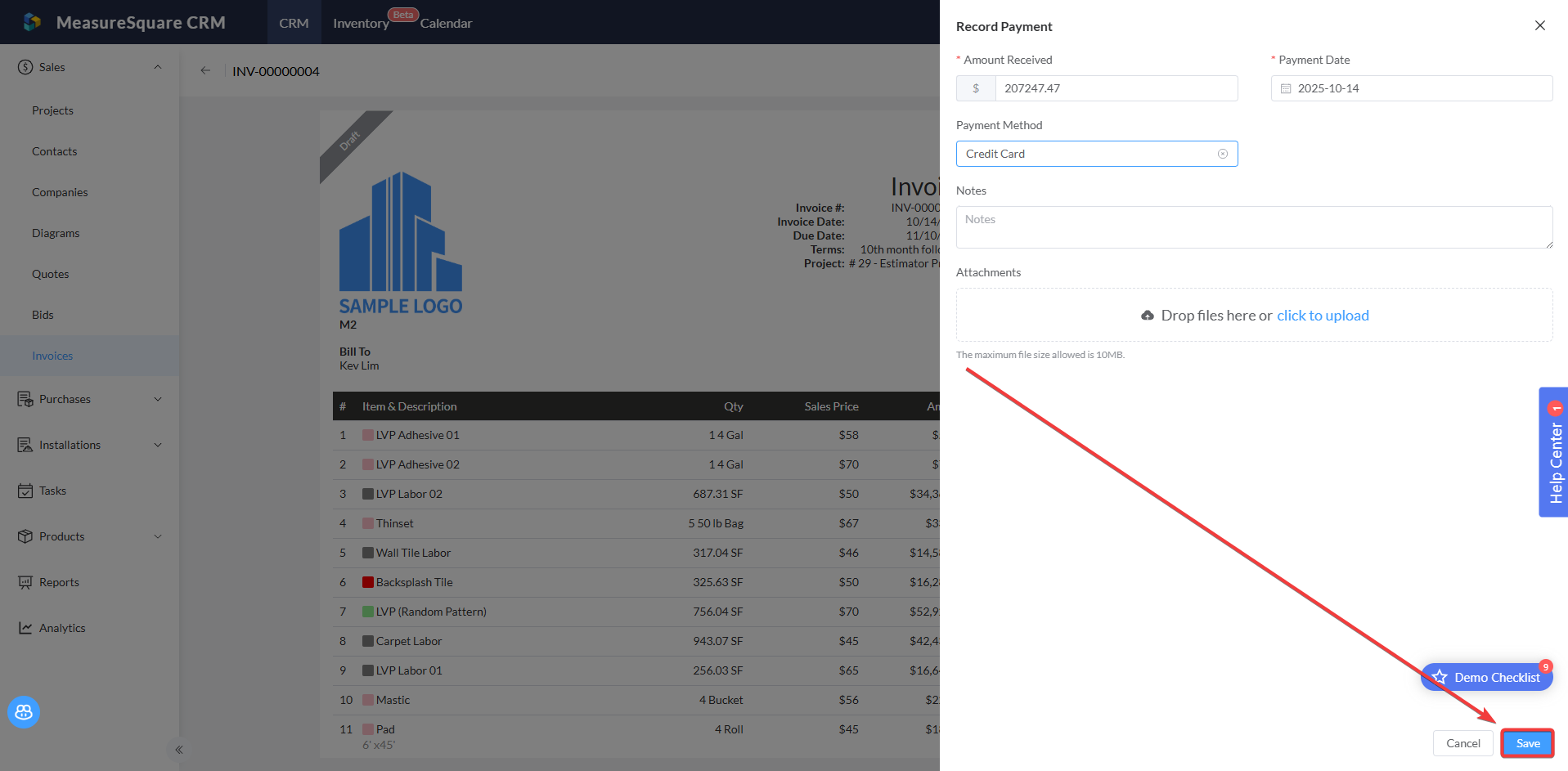Click the 'click to upload' link

(1323, 316)
